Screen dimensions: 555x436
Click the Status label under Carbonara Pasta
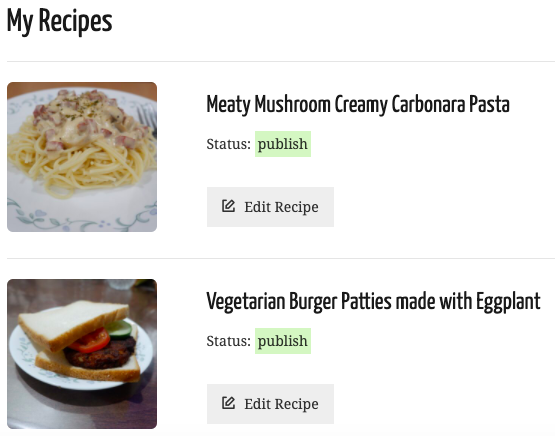(x=229, y=144)
